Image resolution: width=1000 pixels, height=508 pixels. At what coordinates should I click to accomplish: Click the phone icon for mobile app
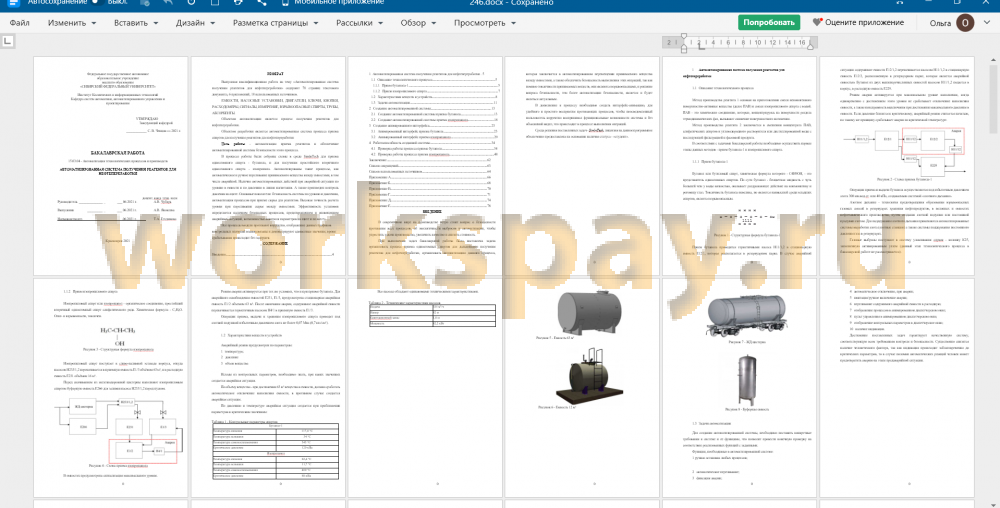coord(284,3)
